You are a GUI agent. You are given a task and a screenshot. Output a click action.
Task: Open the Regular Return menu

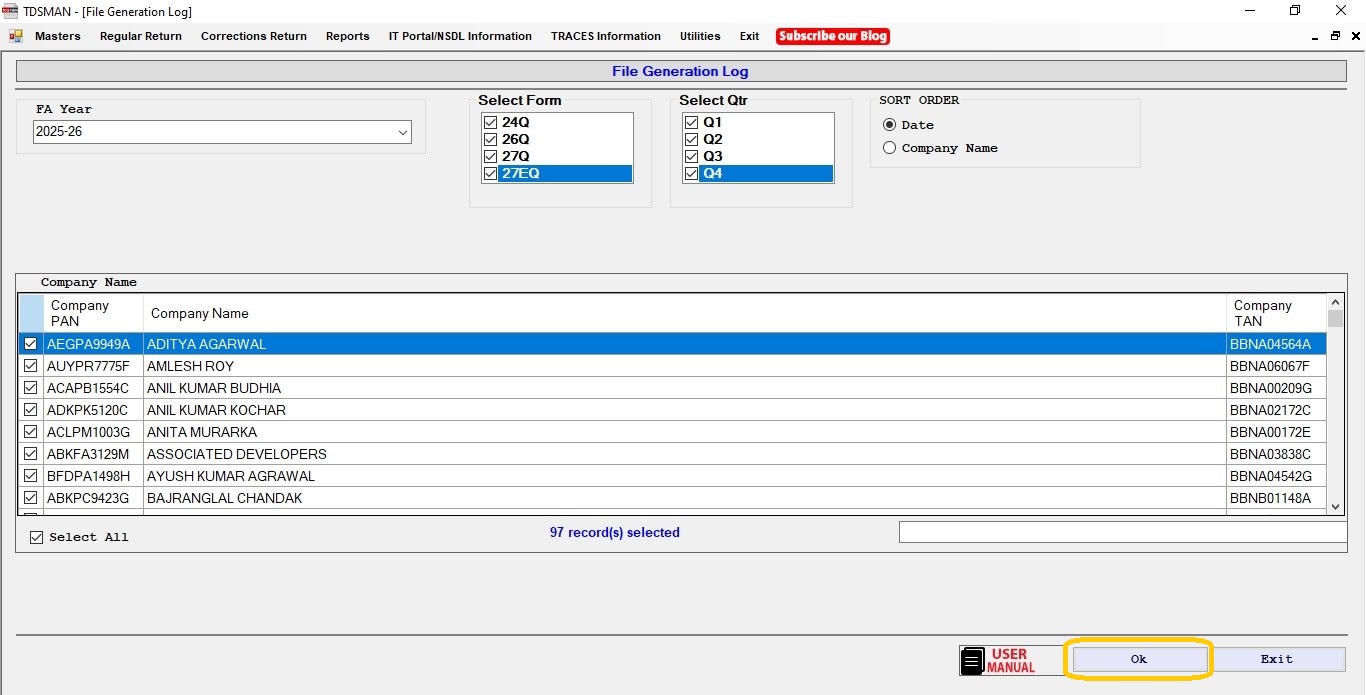tap(141, 36)
